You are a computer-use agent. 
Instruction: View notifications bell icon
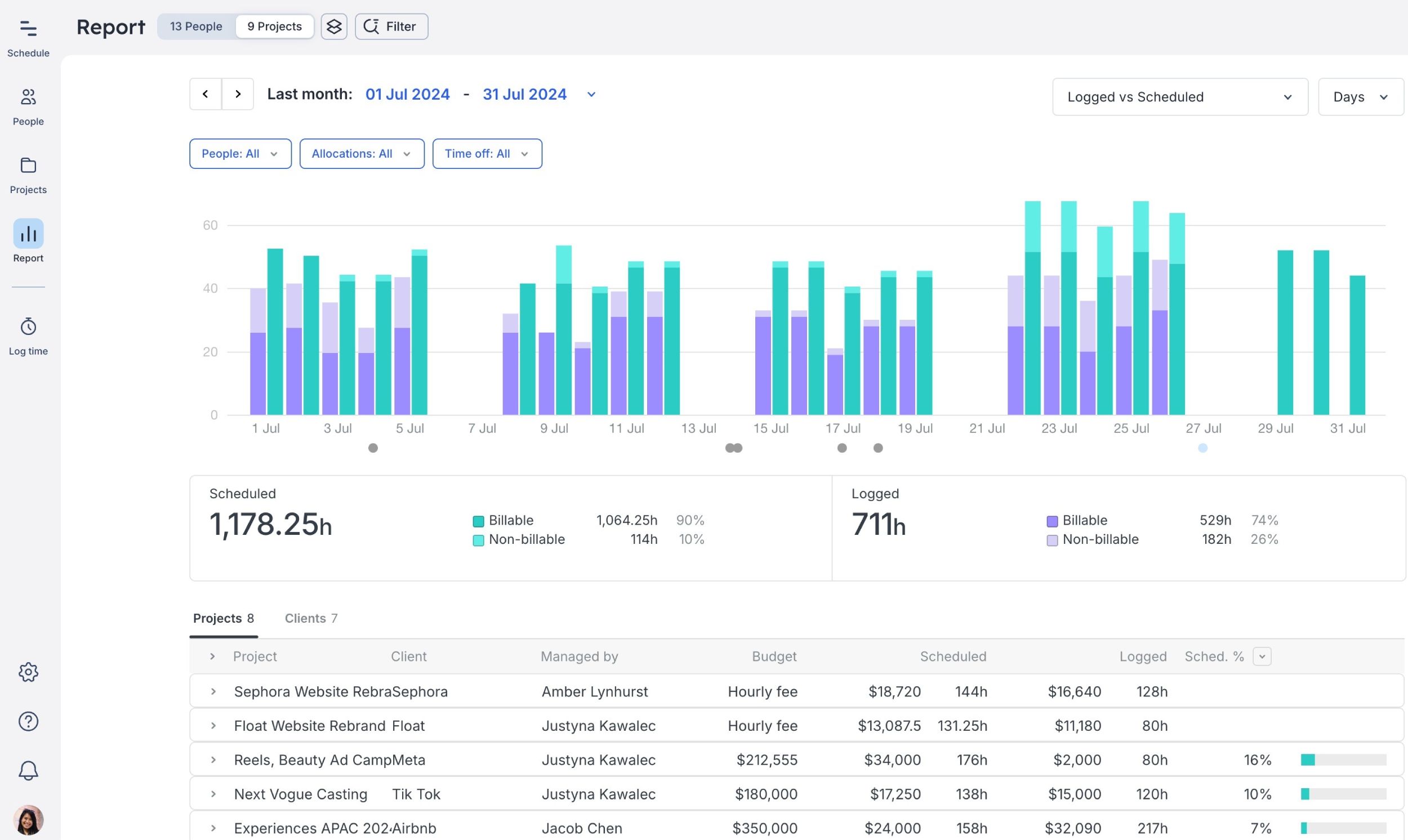pyautogui.click(x=28, y=770)
